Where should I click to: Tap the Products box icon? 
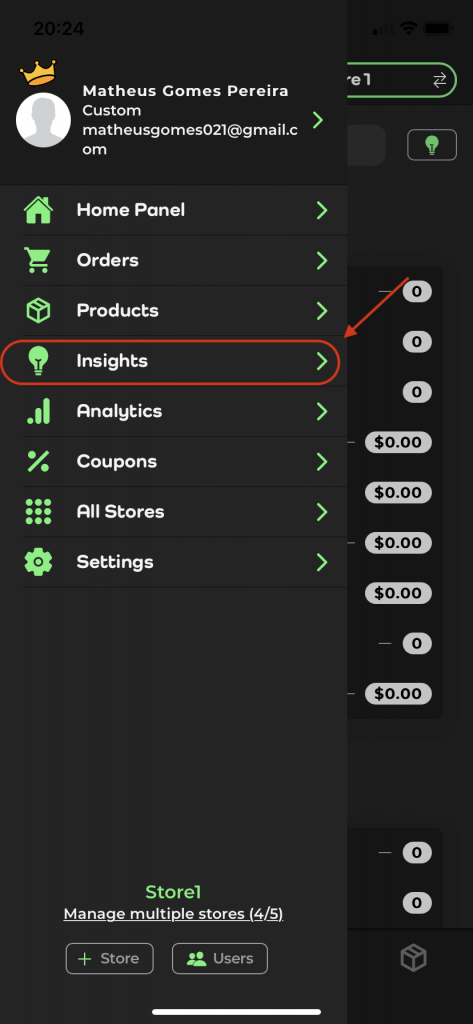pos(38,311)
